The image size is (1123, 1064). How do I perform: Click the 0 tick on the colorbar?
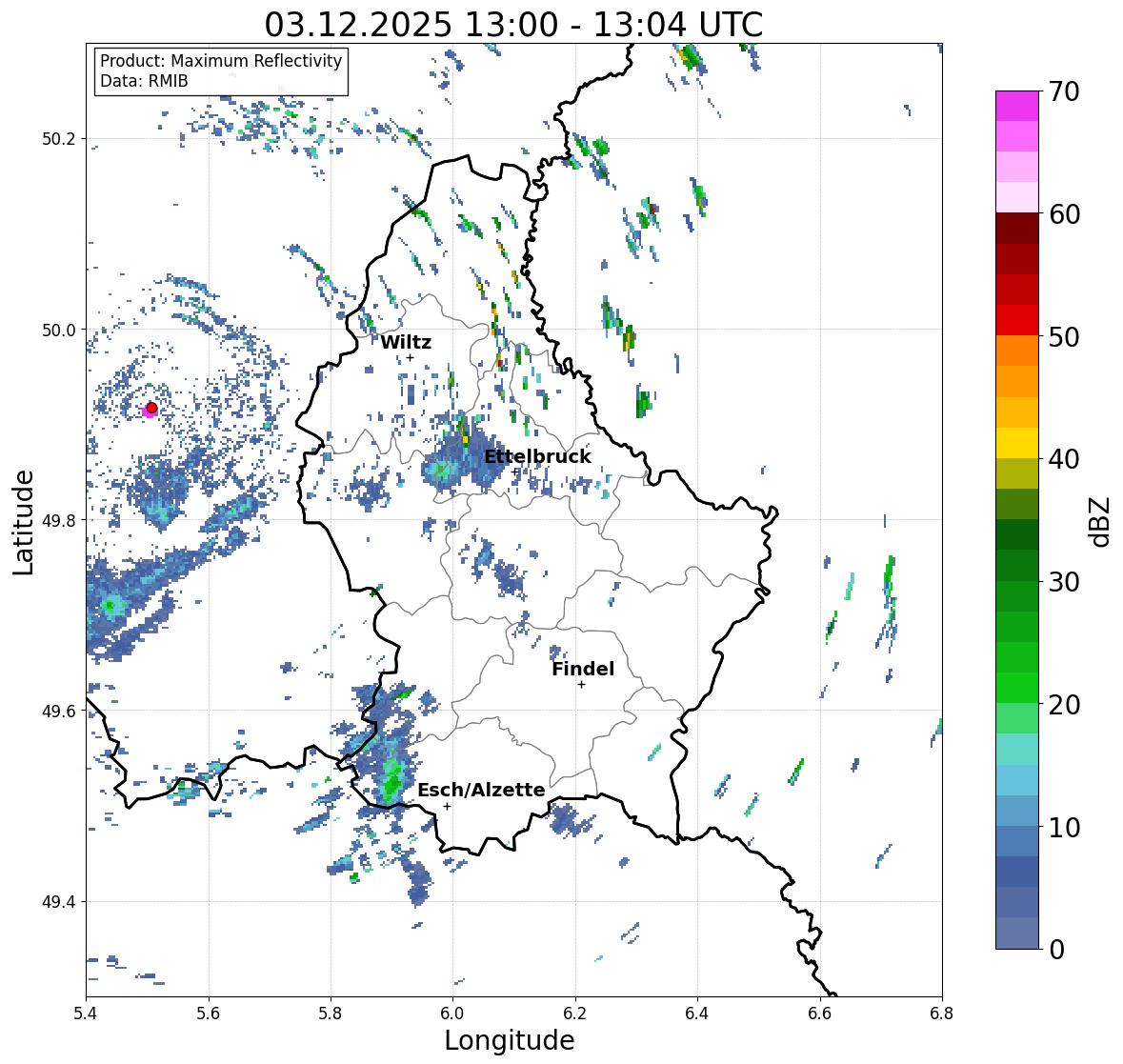point(1056,950)
